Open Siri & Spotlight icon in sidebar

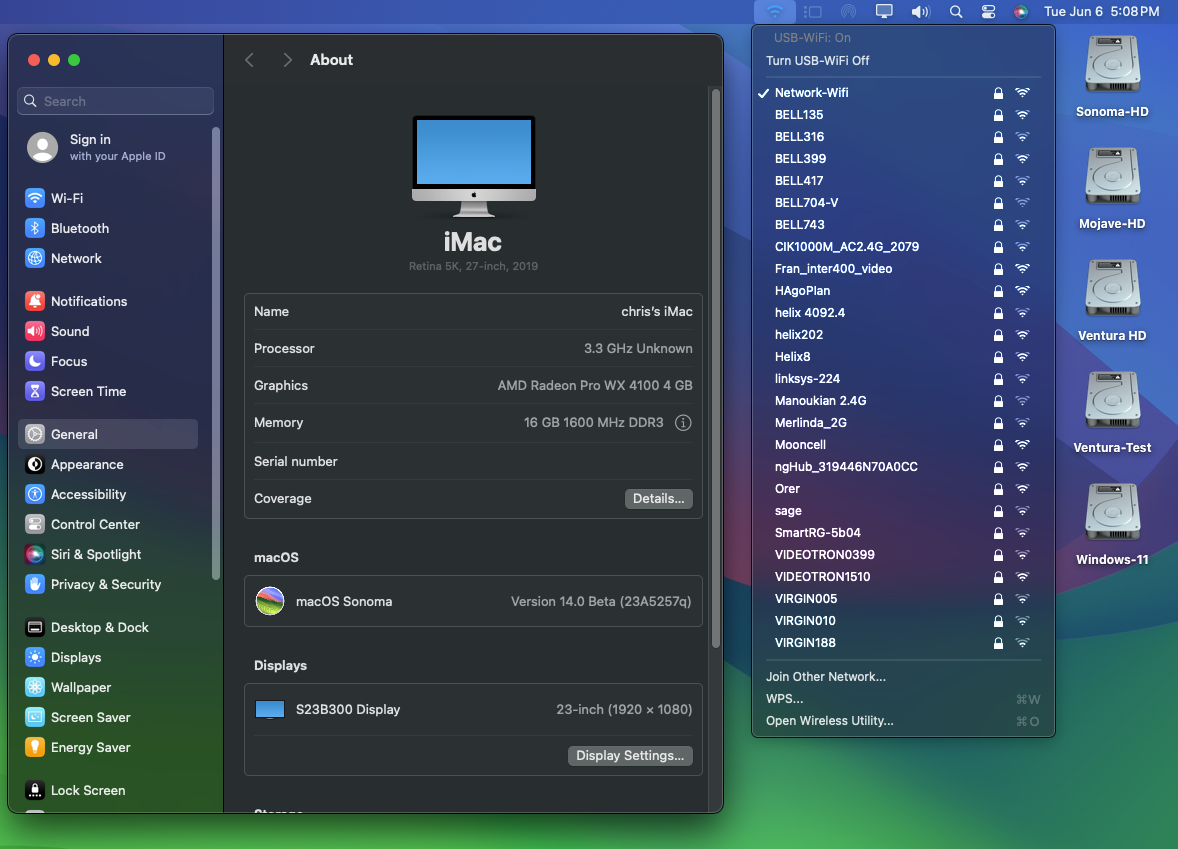[x=35, y=554]
